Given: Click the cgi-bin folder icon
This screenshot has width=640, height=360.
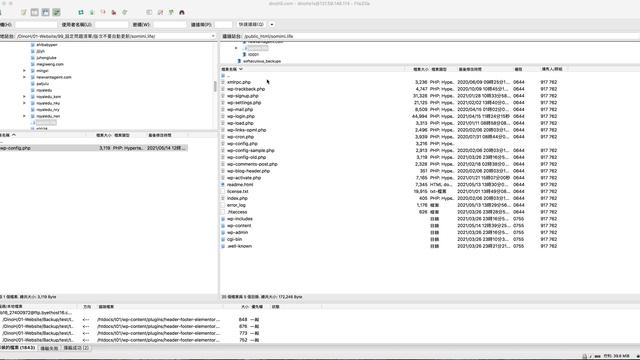Looking at the screenshot, I should [x=223, y=240].
